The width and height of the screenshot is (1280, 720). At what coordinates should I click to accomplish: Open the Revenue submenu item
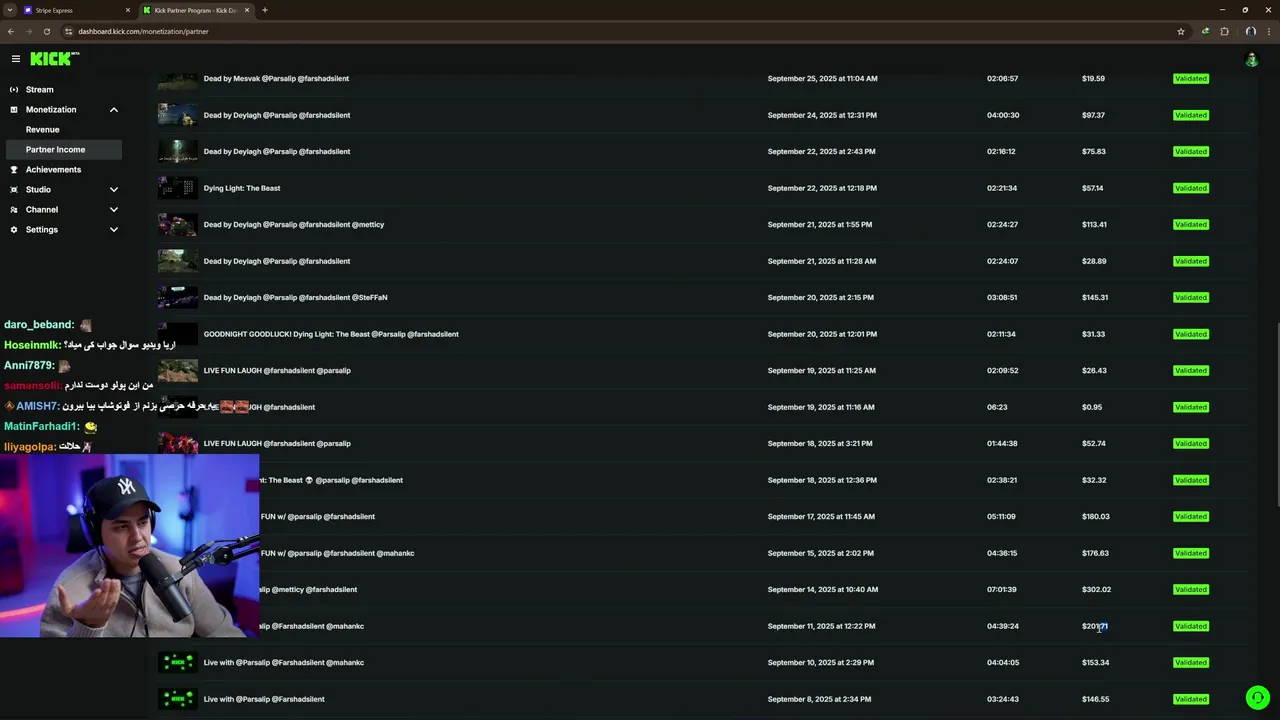tap(43, 130)
